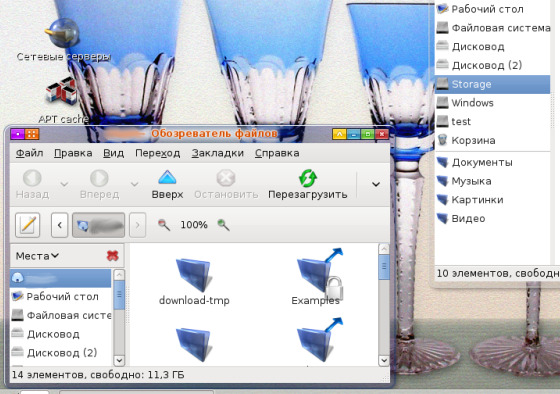Select the download-tmp folder
Image resolution: width=560 pixels, height=394 pixels.
coord(194,282)
